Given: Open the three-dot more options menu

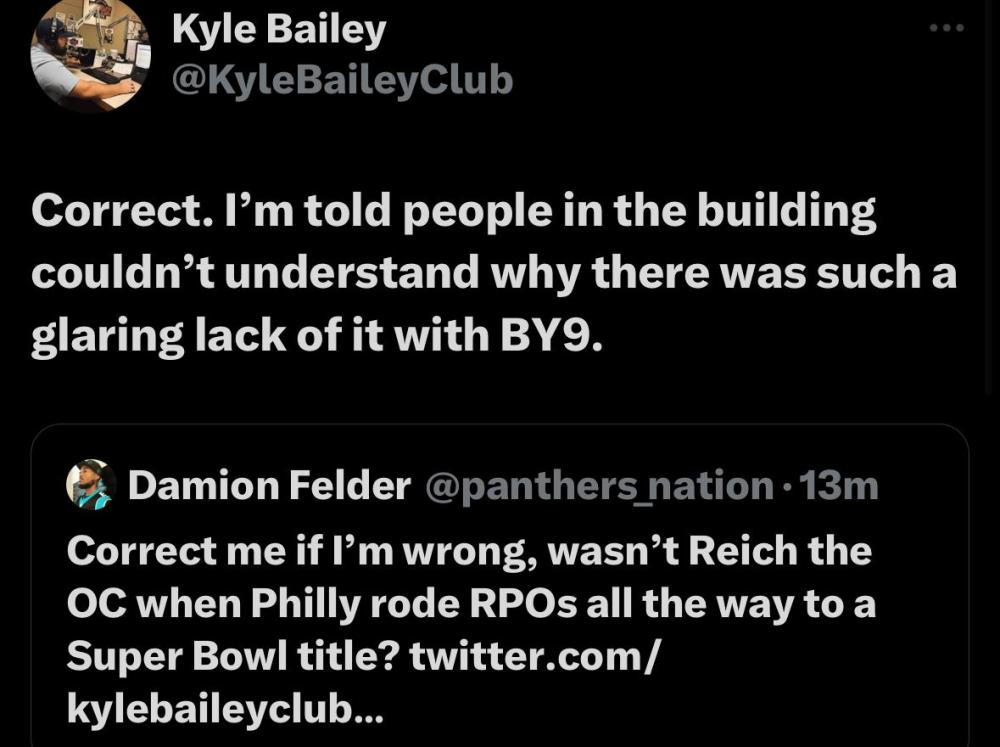Looking at the screenshot, I should tap(946, 29).
